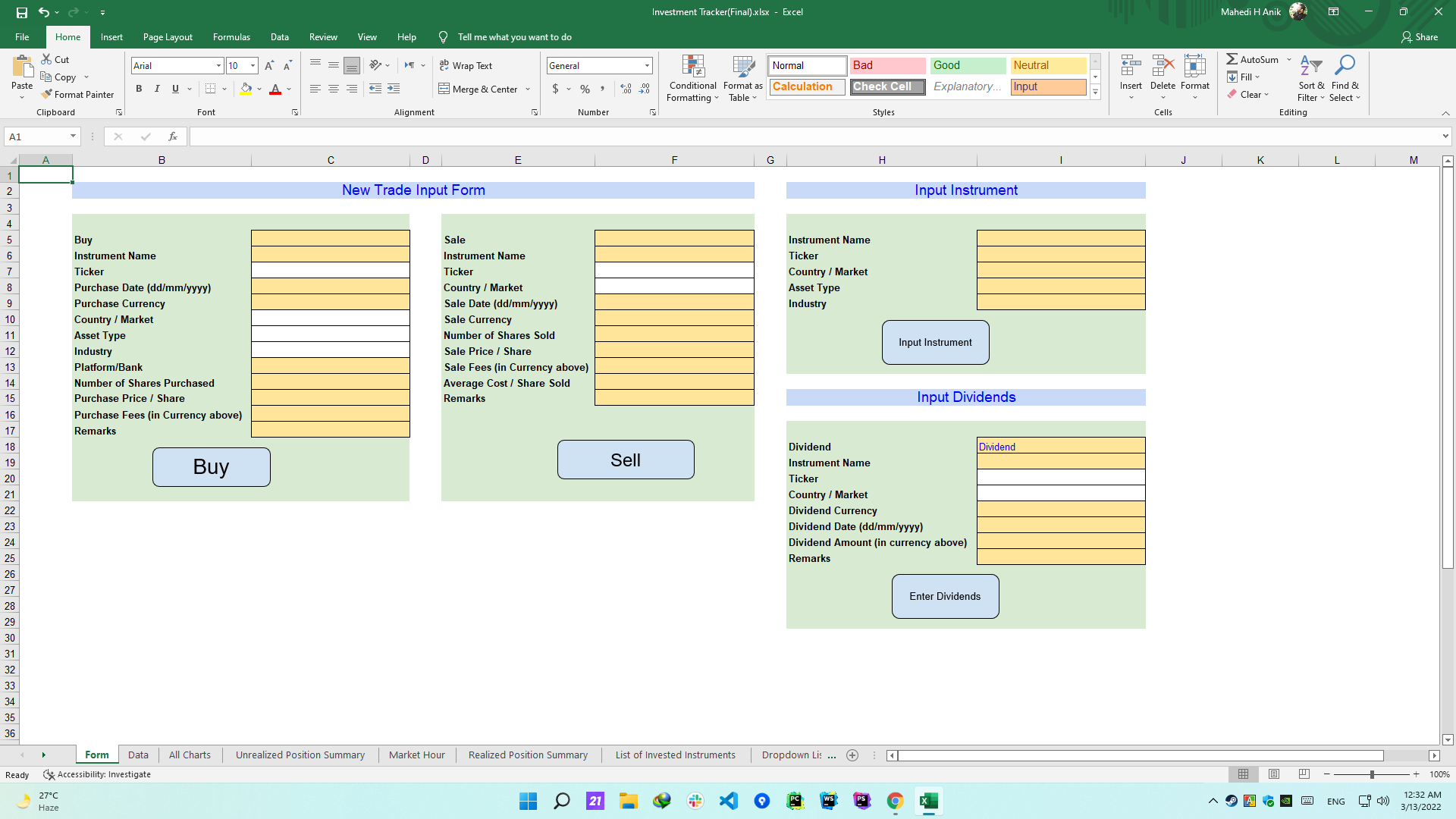Expand the AutoSum dropdown arrow
This screenshot has height=819, width=1456.
pyautogui.click(x=1288, y=59)
